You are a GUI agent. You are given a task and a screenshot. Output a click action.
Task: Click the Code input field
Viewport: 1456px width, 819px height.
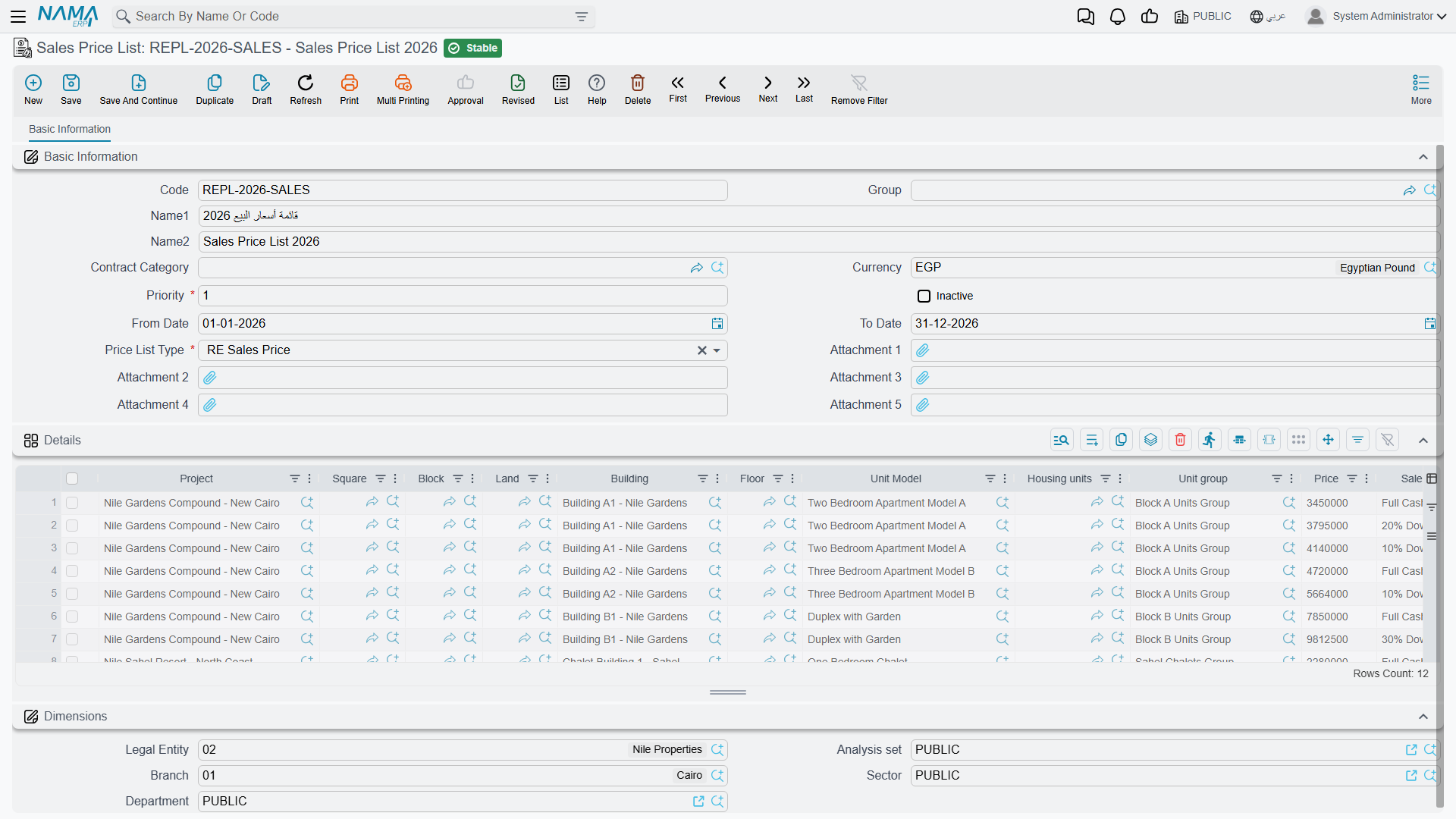click(x=463, y=190)
